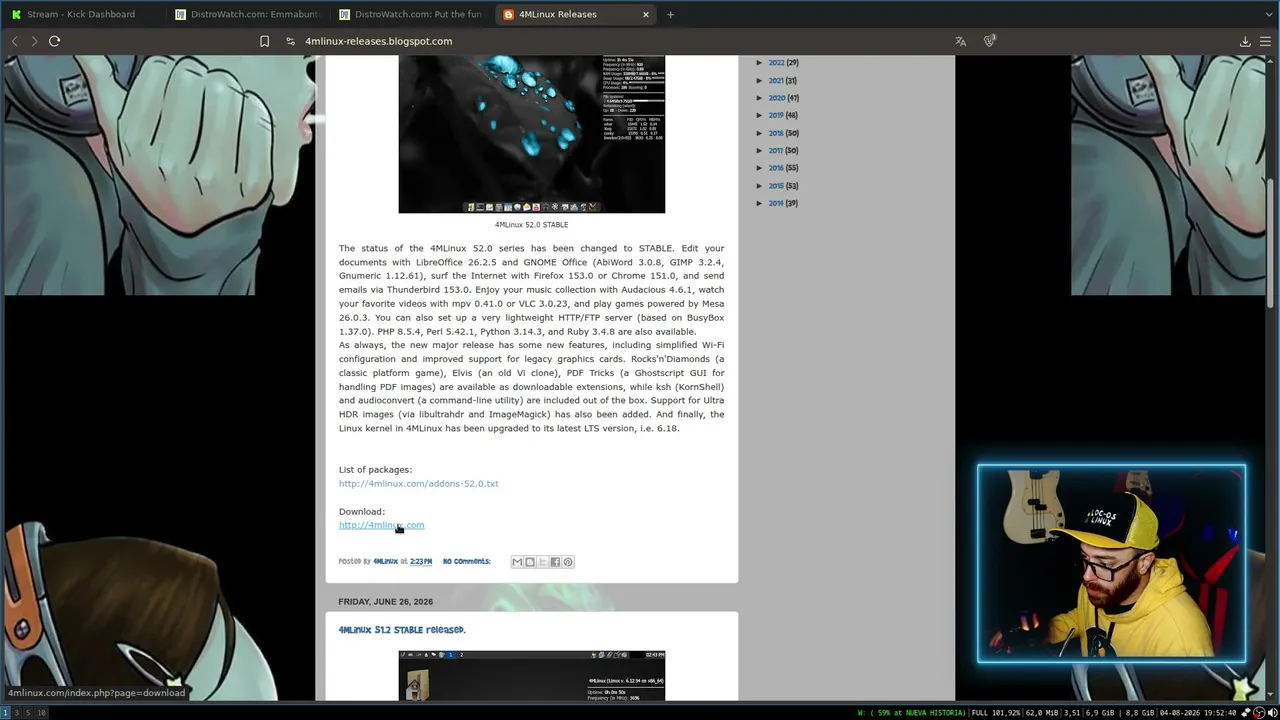The image size is (1280, 720).
Task: Open the page translation icon
Action: click(x=960, y=41)
